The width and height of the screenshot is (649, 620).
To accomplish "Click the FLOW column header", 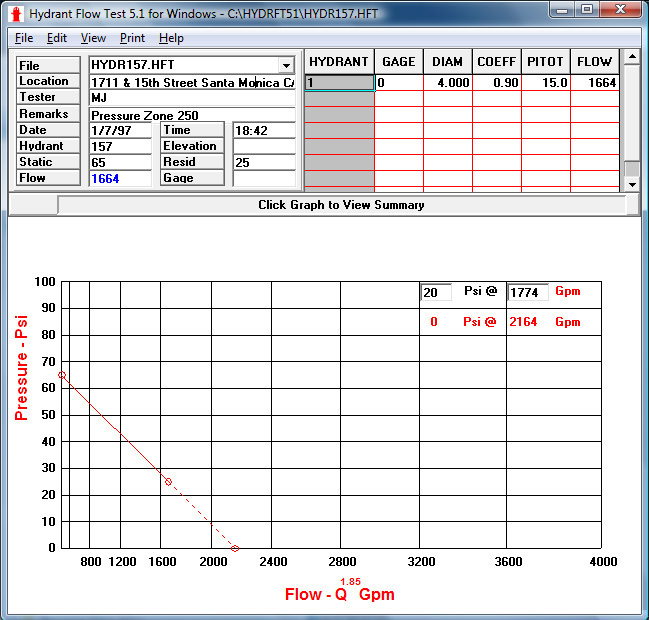I will (x=595, y=62).
